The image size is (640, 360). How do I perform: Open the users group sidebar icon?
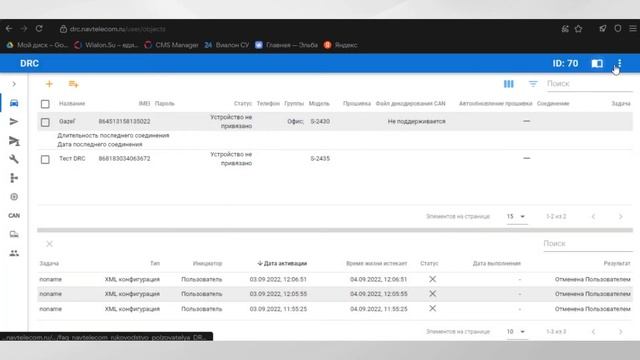coord(14,253)
